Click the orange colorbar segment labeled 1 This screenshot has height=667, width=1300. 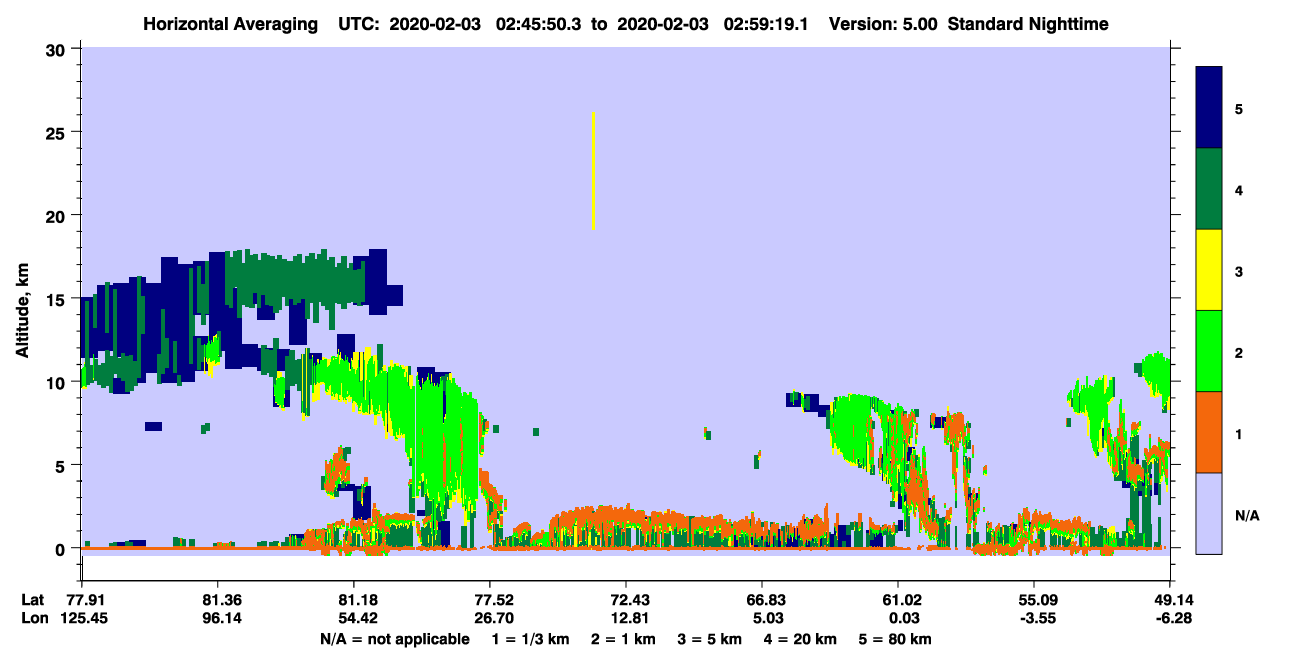pos(1209,431)
